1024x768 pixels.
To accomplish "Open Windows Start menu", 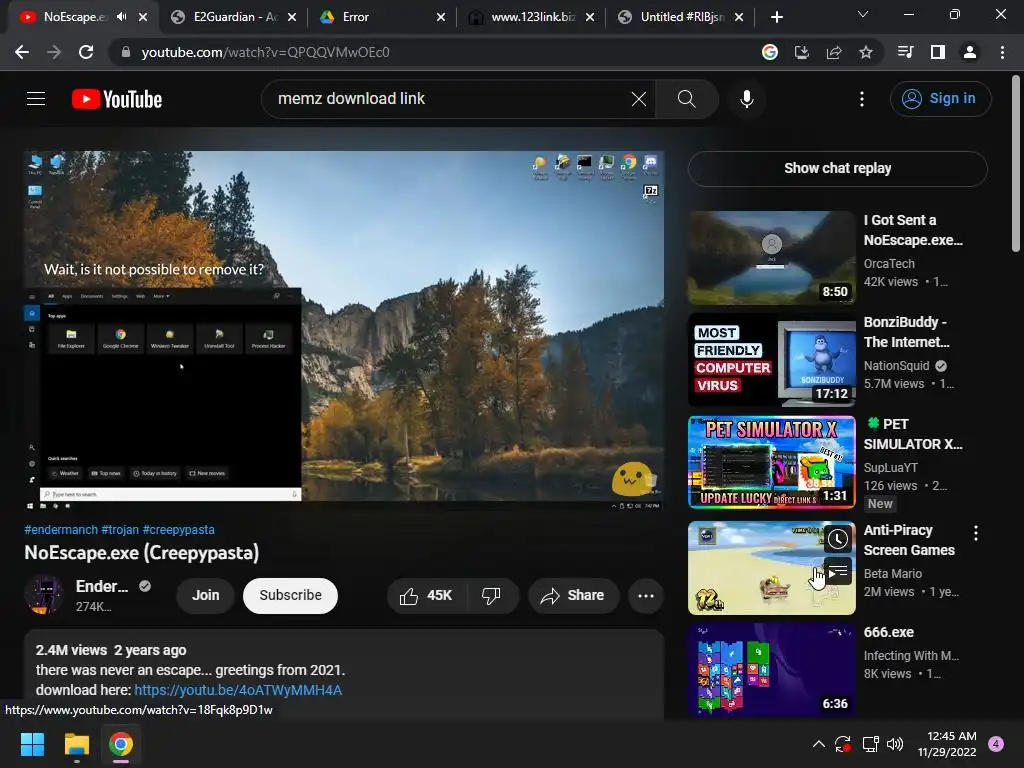I will 32,744.
